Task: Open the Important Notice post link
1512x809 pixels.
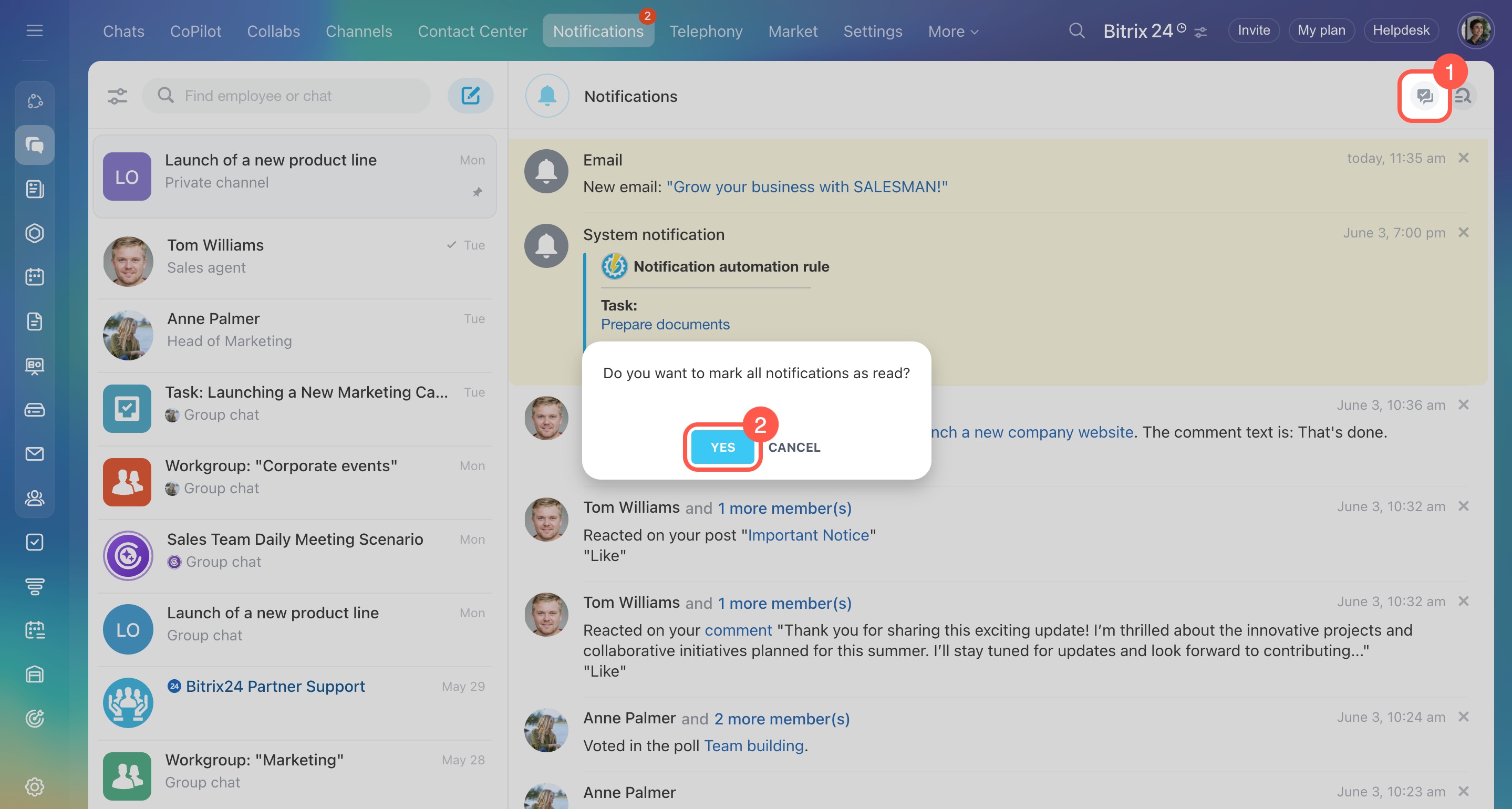Action: pyautogui.click(x=807, y=535)
